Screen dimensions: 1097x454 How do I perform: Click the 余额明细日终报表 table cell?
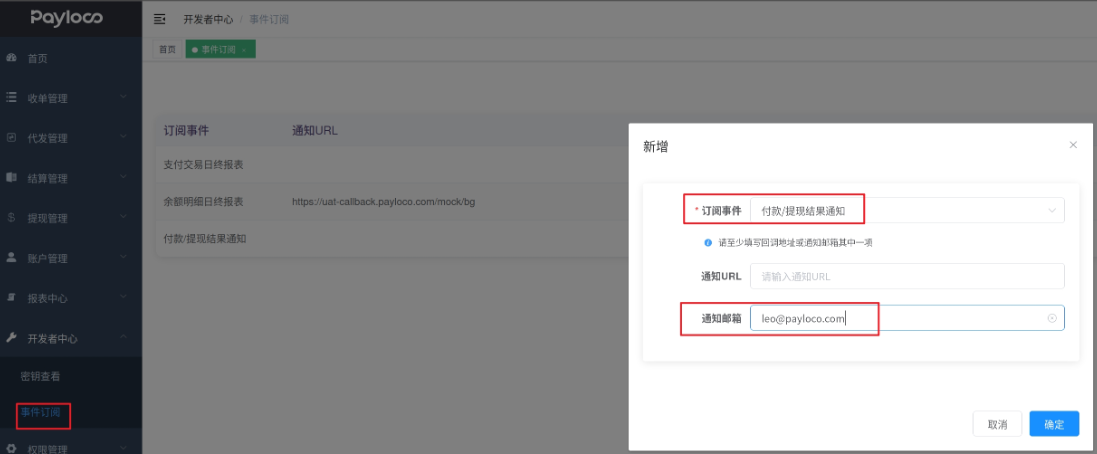coord(203,201)
